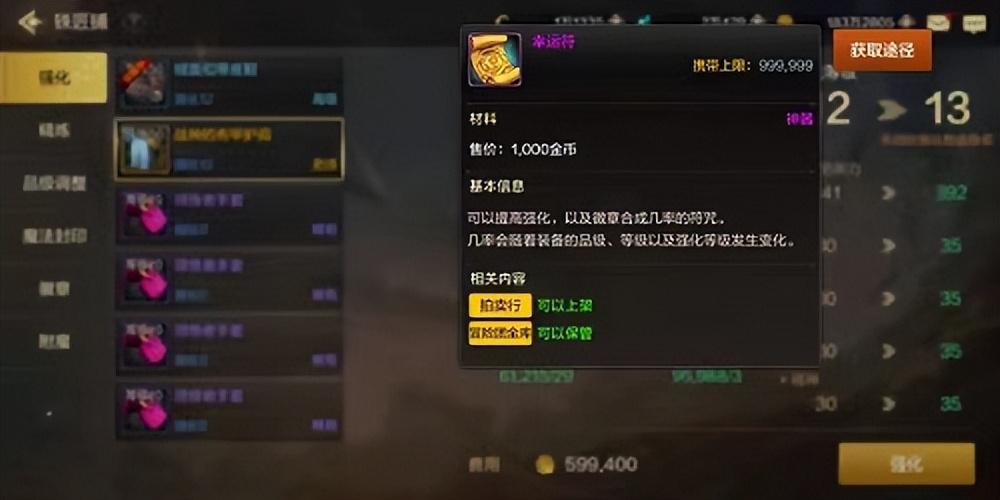Select the fourth item with pink bag icon
Screen dimensions: 1000x500
145,280
